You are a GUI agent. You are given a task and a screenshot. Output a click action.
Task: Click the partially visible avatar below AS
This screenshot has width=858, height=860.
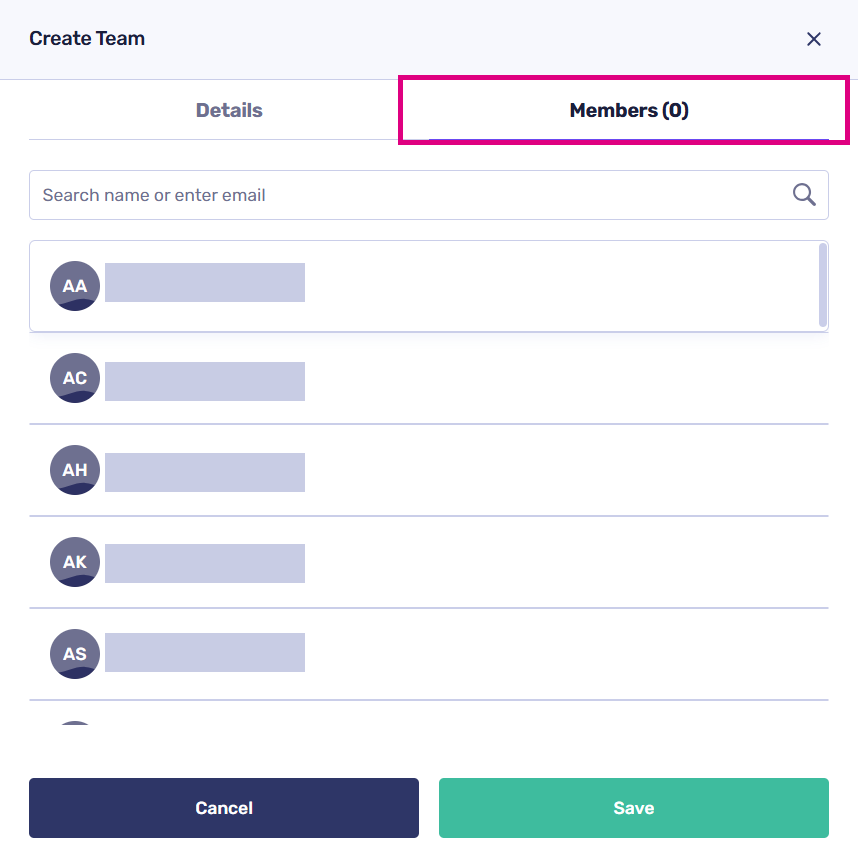tap(75, 724)
